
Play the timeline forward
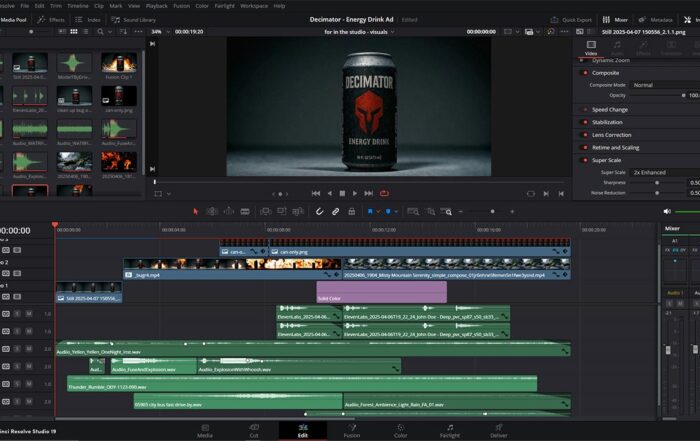(x=355, y=193)
